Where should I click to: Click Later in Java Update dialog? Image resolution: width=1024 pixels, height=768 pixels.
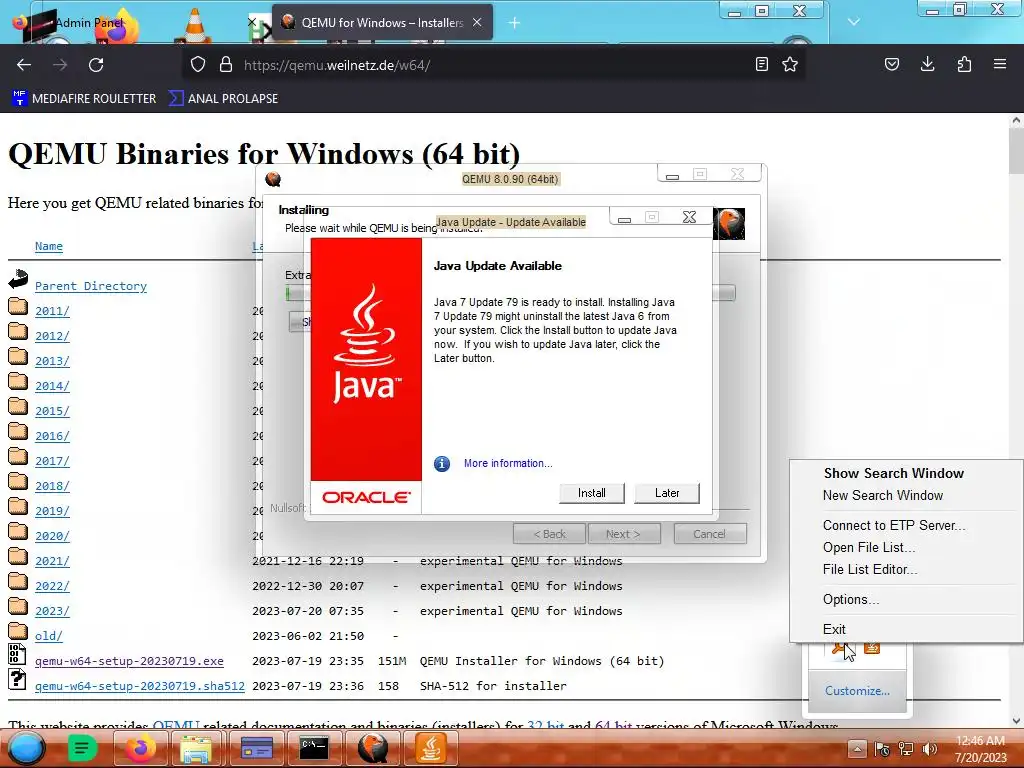[667, 493]
